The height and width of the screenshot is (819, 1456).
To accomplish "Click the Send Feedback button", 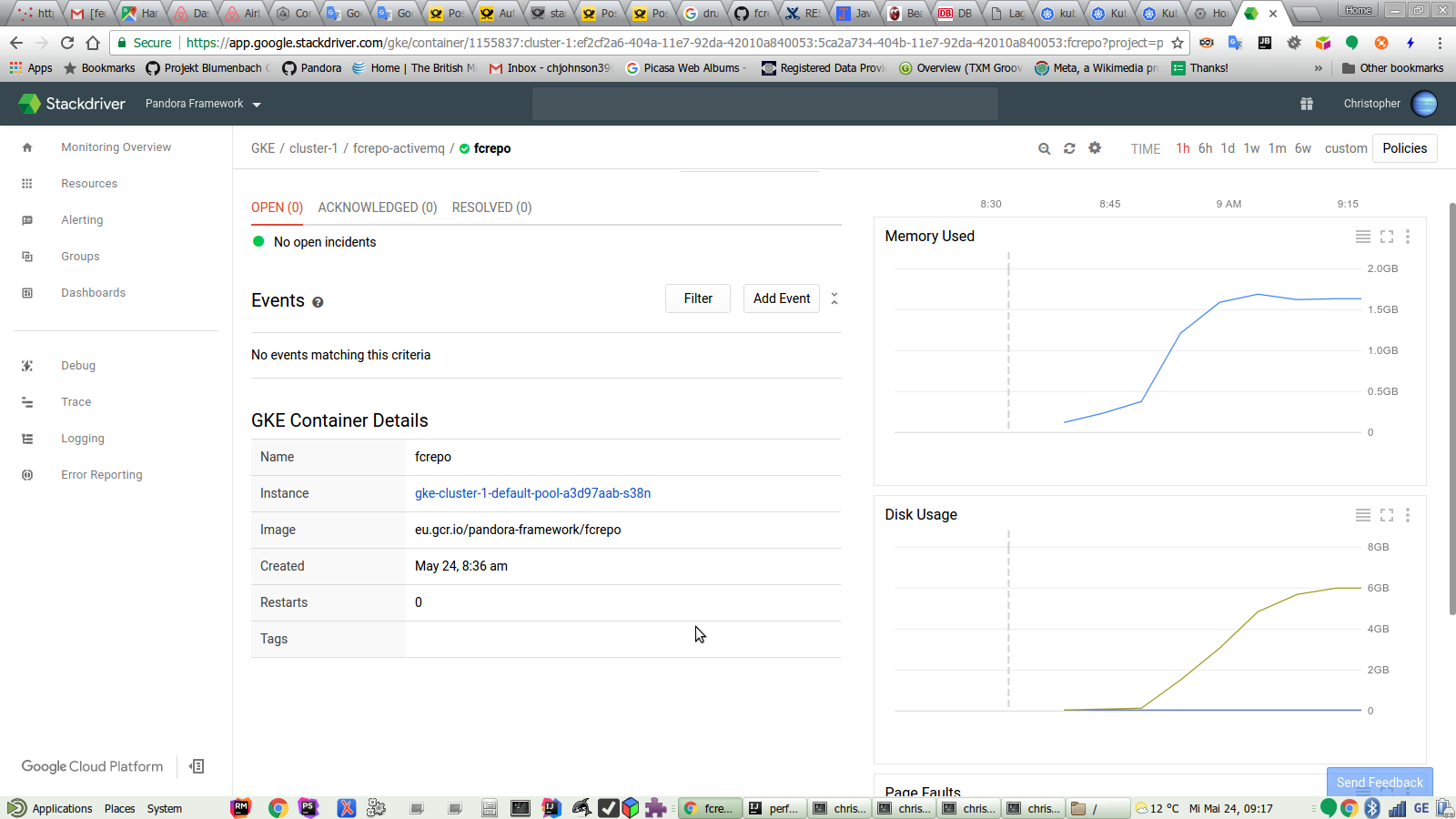I will 1380,782.
